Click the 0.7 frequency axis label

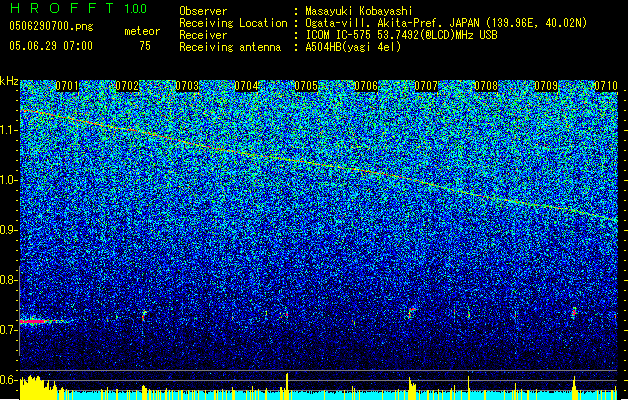tap(8, 330)
